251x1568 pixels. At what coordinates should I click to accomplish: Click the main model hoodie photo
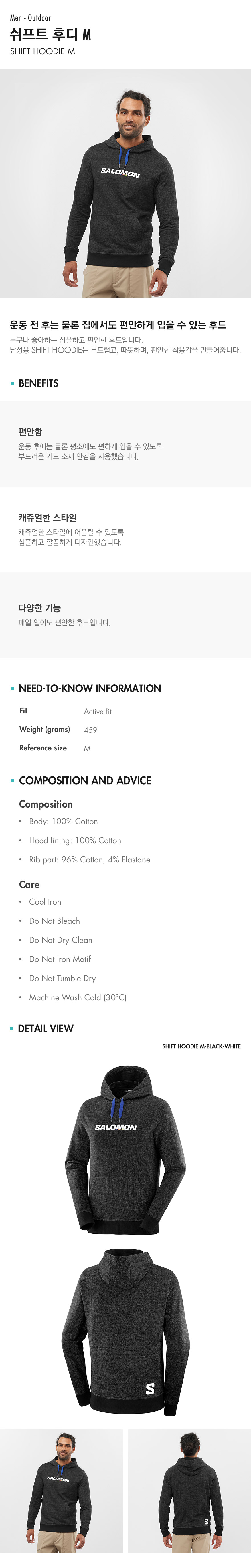[125, 183]
